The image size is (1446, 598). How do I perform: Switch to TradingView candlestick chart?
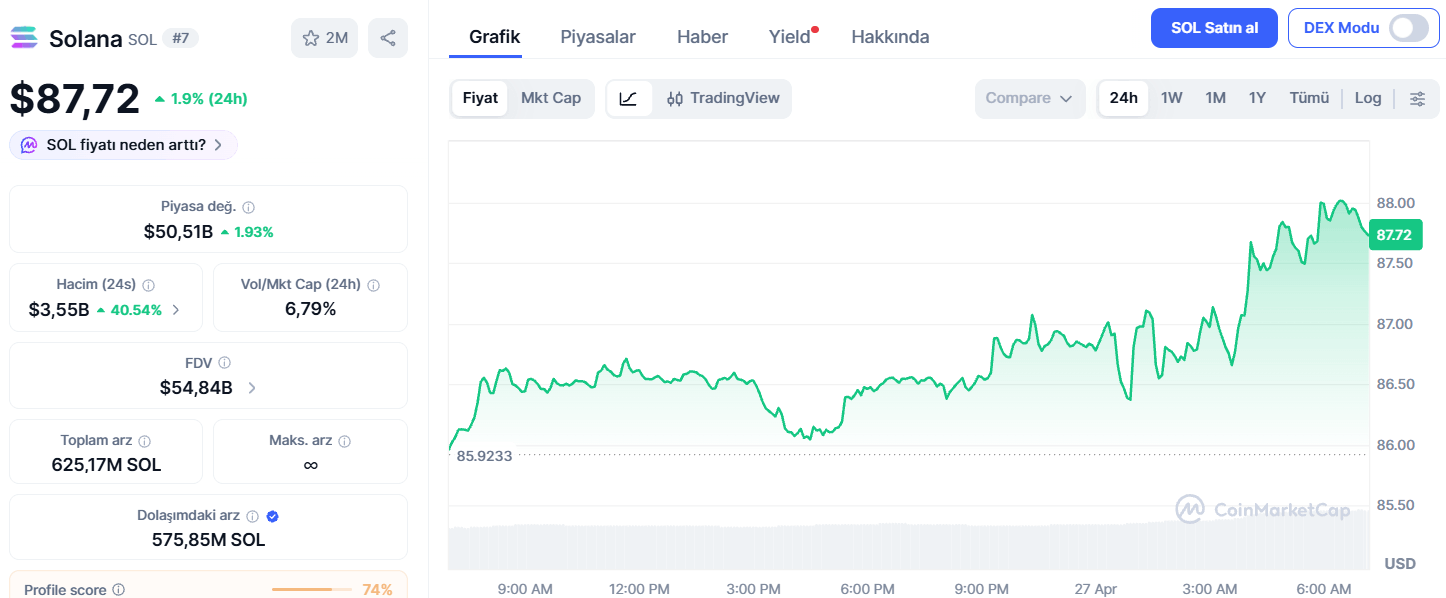723,98
